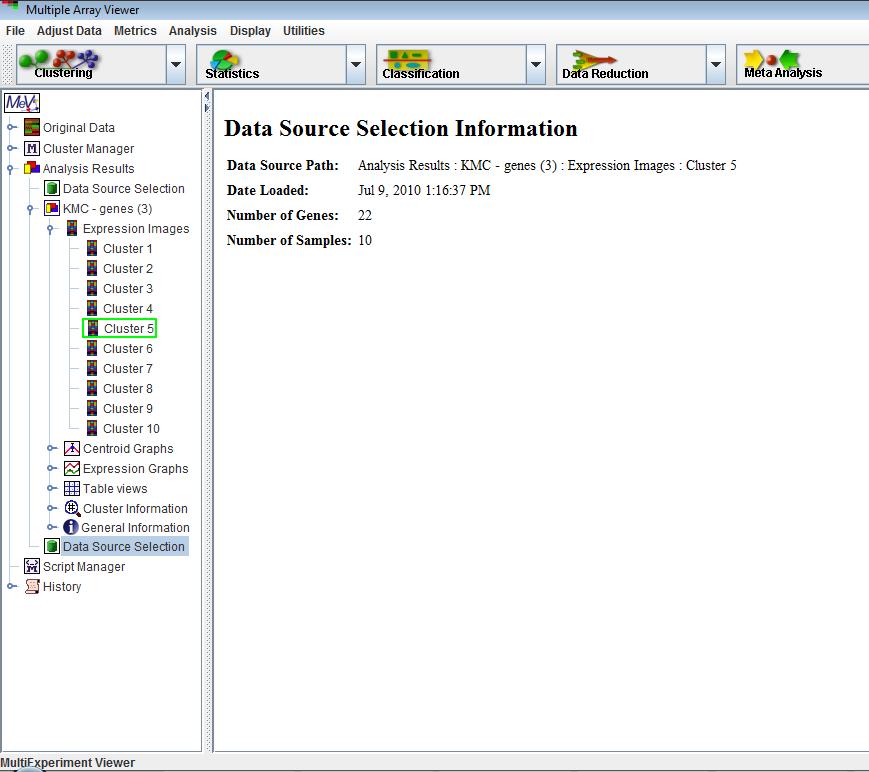Click the split pane collapse arrow
The height and width of the screenshot is (772, 869).
(207, 96)
